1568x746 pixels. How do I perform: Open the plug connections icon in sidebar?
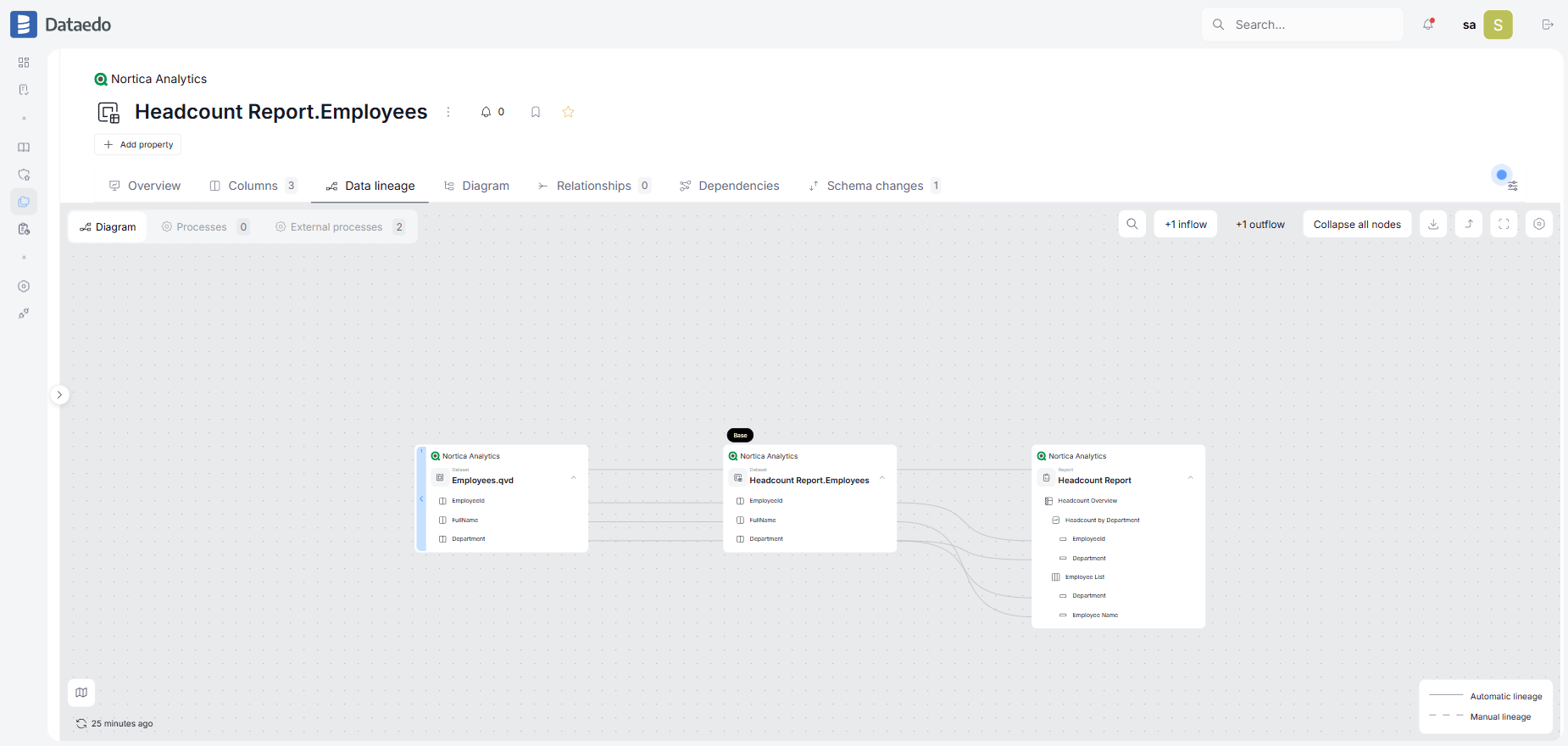pyautogui.click(x=24, y=314)
